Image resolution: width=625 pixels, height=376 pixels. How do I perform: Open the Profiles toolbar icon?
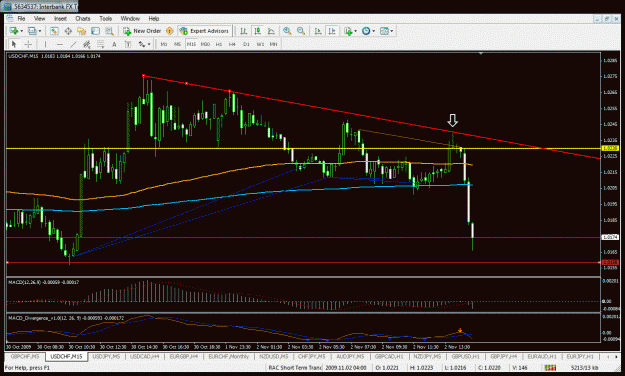tap(32, 31)
